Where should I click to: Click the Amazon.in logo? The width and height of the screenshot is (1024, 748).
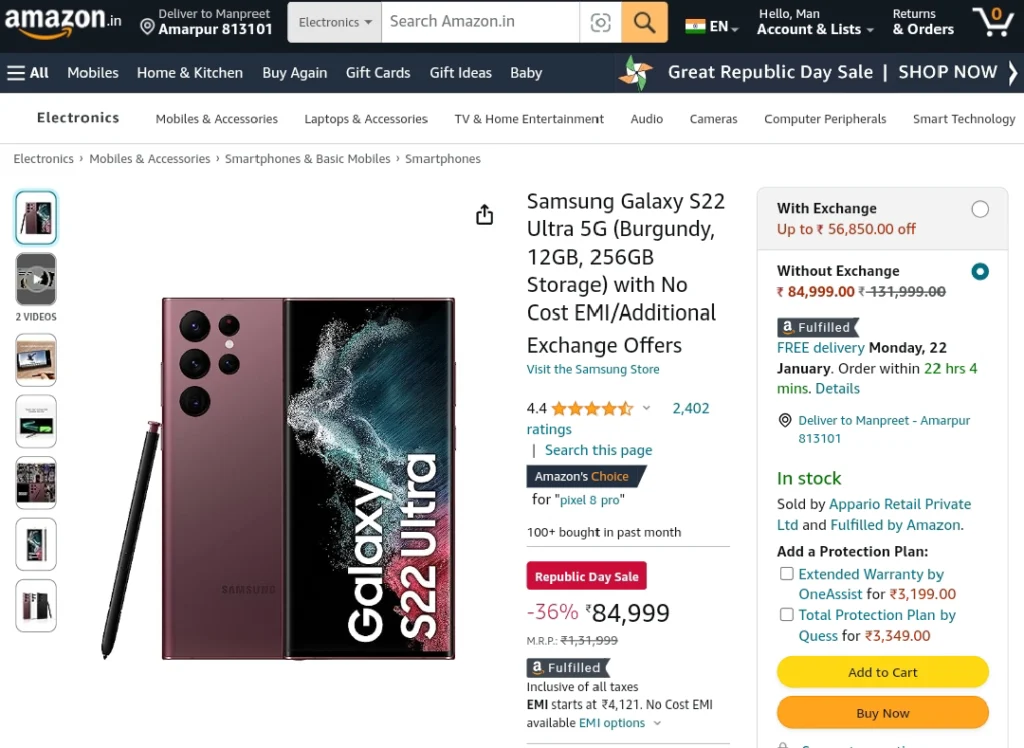(x=63, y=22)
